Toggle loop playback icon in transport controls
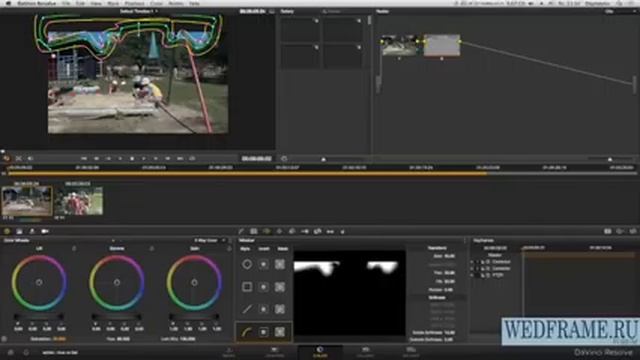Screen dimensions: 640x360 (192, 158)
